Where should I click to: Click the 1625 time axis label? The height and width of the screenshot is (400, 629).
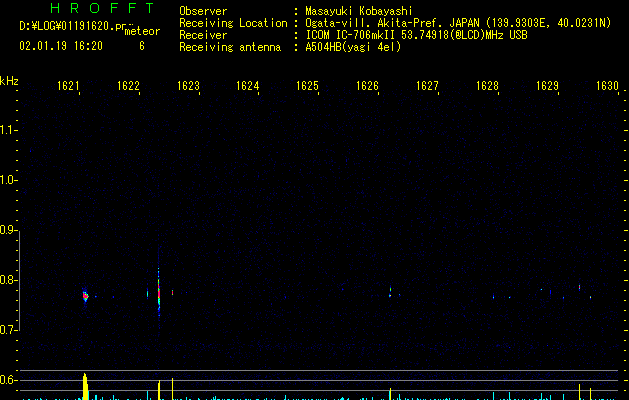coord(307,86)
